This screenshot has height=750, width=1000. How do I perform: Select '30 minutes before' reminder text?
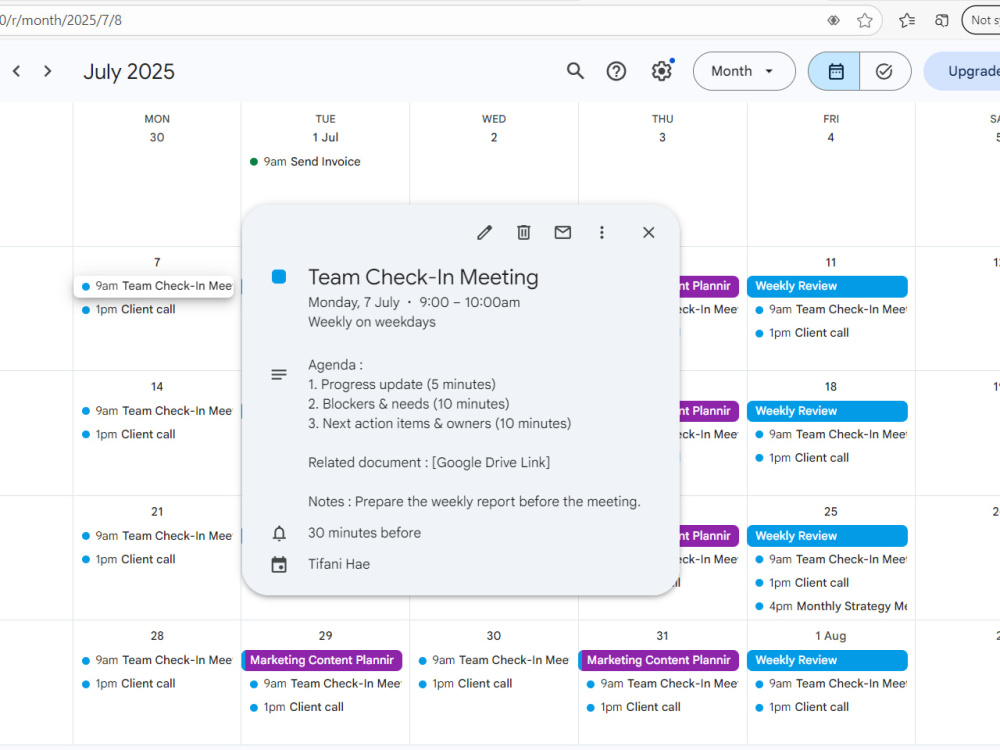click(x=364, y=533)
